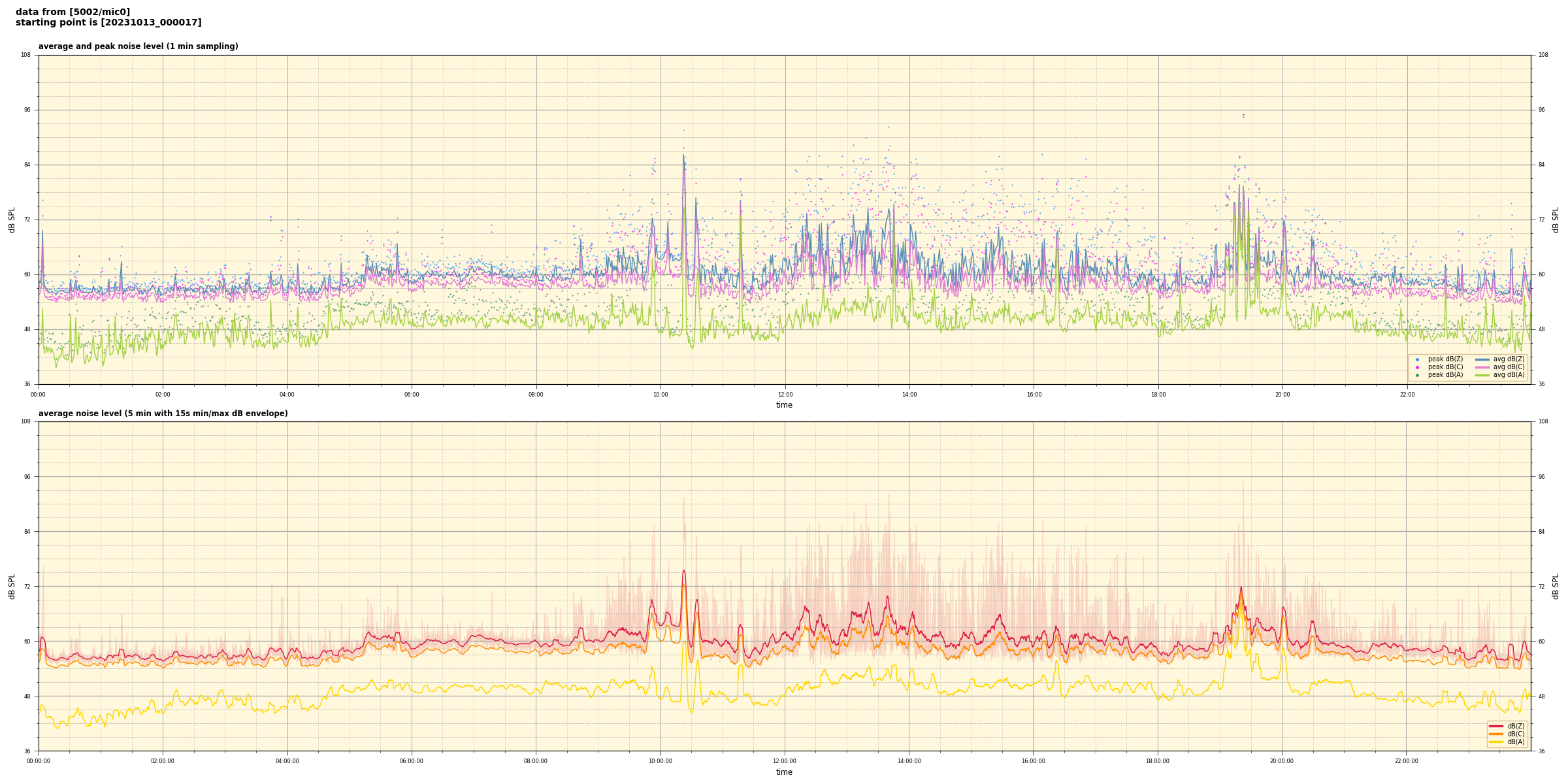This screenshot has width=1568, height=784.
Task: Click the 06:00:00 tick label on bottom chart
Action: (412, 761)
